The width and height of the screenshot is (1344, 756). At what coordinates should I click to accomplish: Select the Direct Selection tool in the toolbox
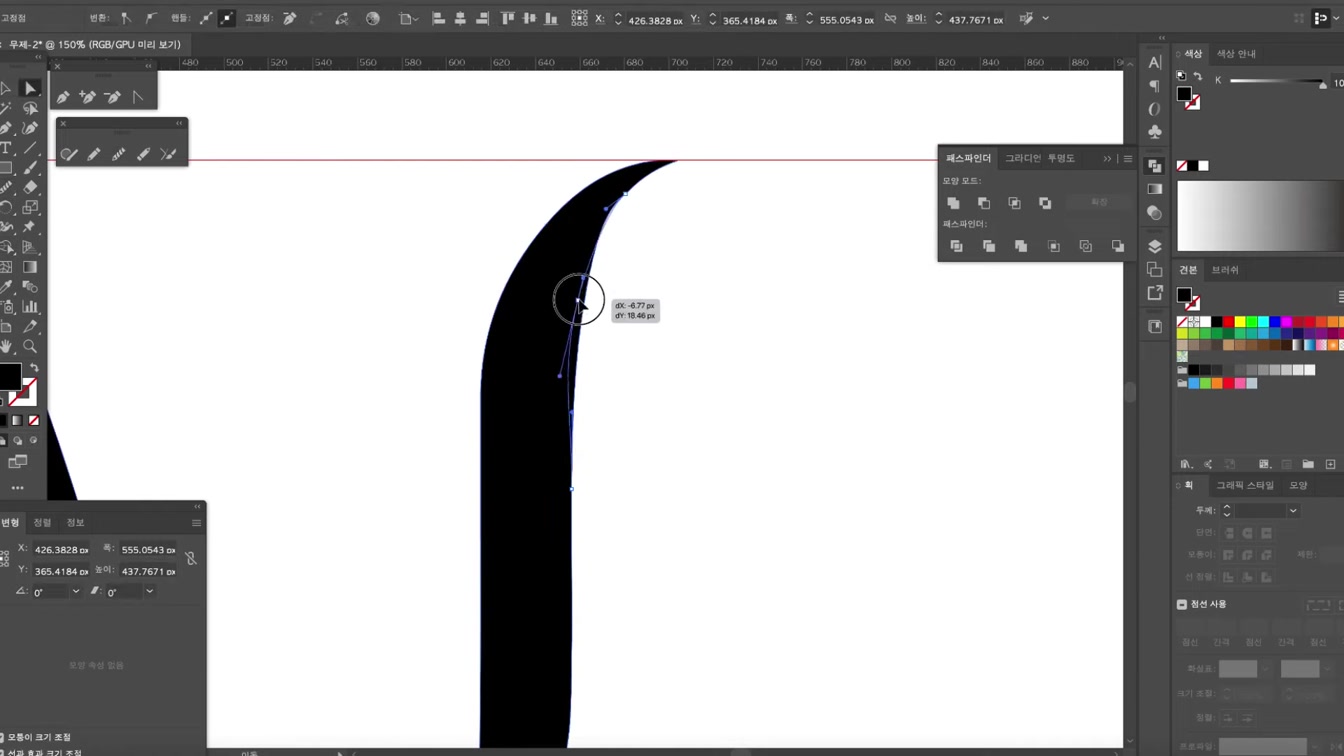[x=30, y=89]
